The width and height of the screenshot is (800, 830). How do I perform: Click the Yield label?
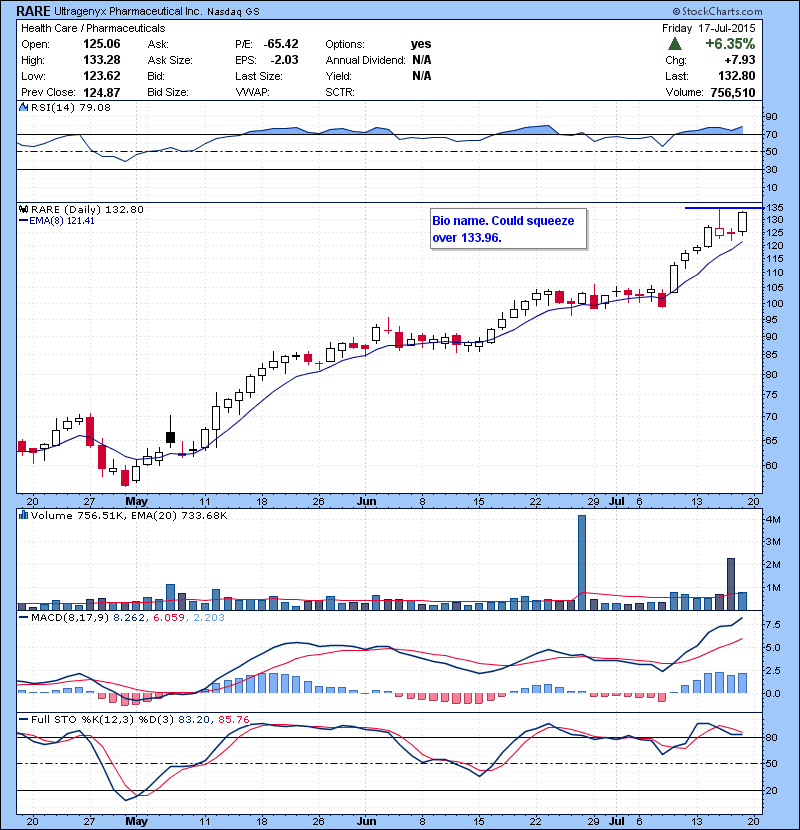click(338, 76)
